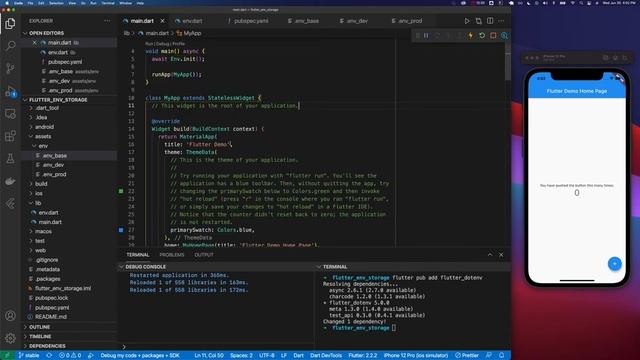Select iPhone 12 Pro device in status bar
Screen dimensions: 640x360
point(416,356)
